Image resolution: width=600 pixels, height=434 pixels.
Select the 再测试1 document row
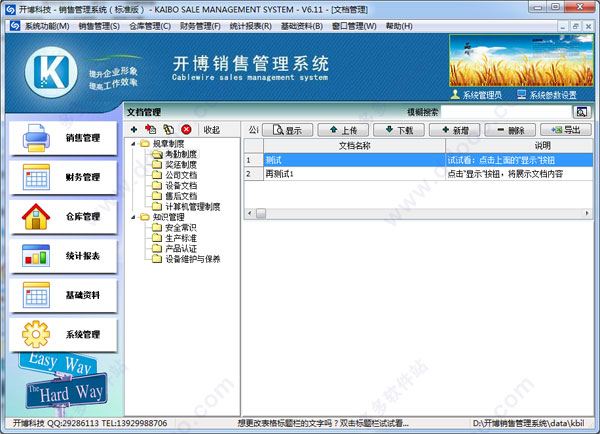point(419,174)
